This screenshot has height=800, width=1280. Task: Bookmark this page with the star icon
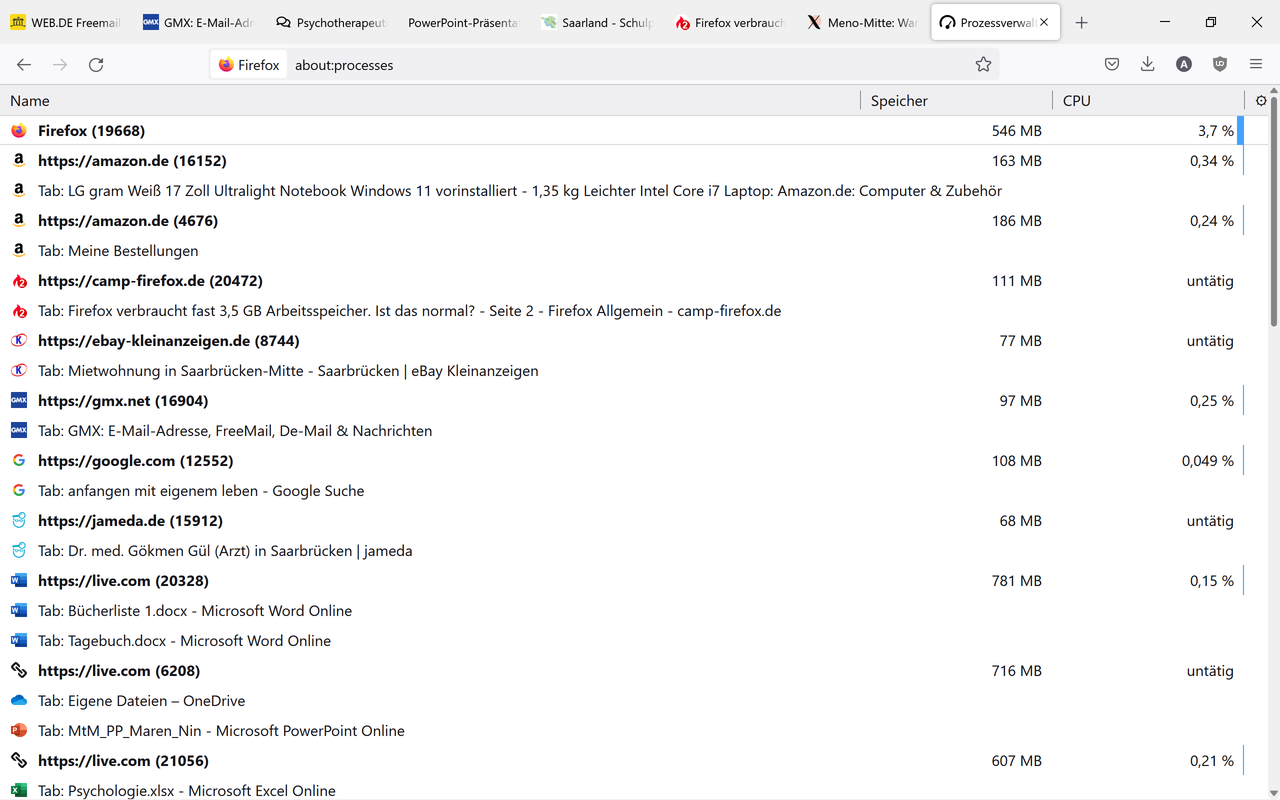click(x=983, y=65)
